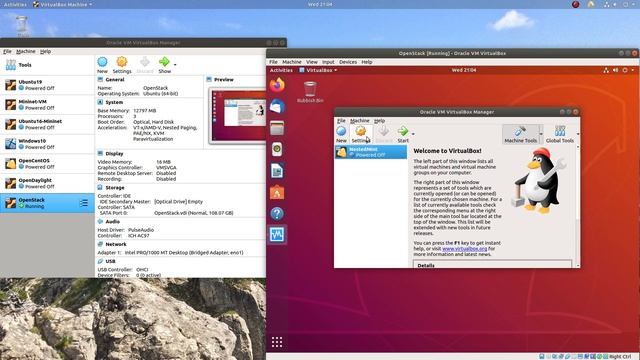Open Devices menu of OpenStack VM window
Viewport: 640px width, 360px height.
348,62
